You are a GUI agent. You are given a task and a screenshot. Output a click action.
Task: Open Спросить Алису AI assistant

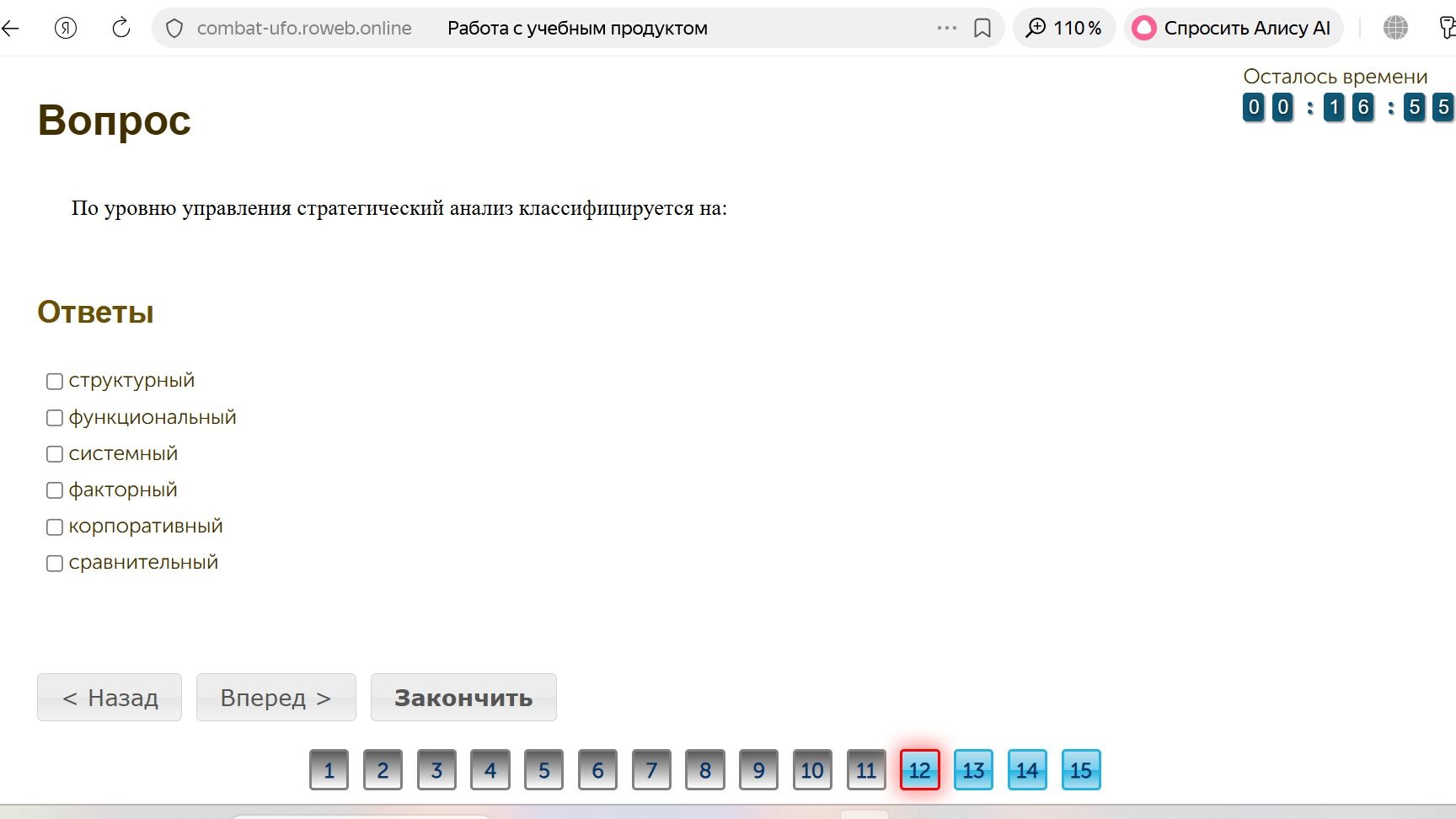tap(1234, 28)
